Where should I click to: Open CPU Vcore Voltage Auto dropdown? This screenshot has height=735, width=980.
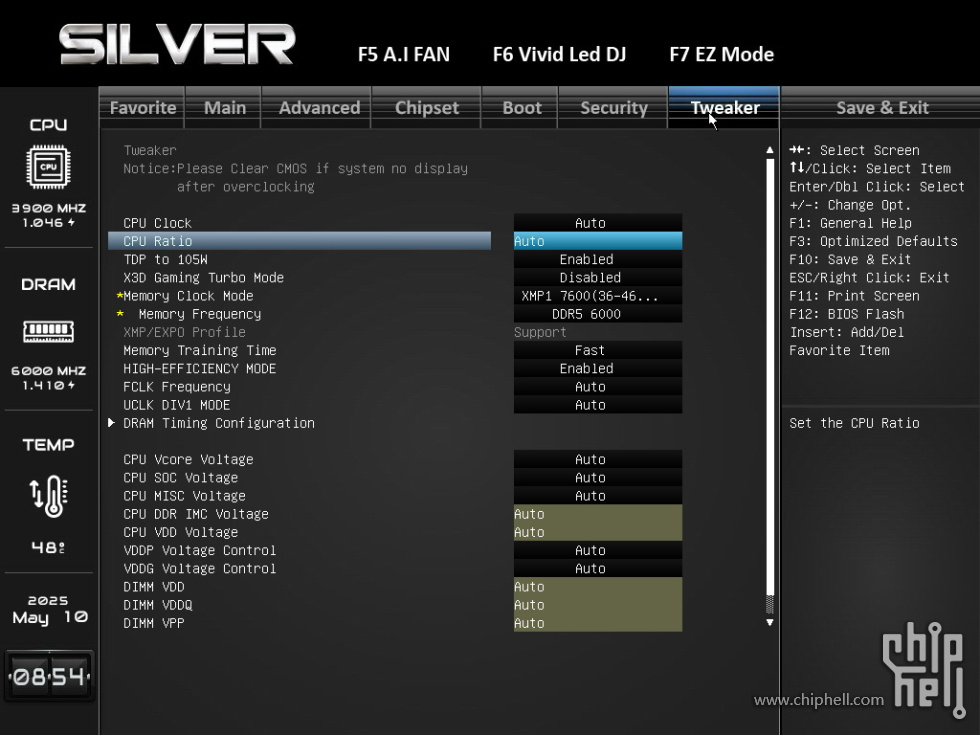(x=598, y=459)
